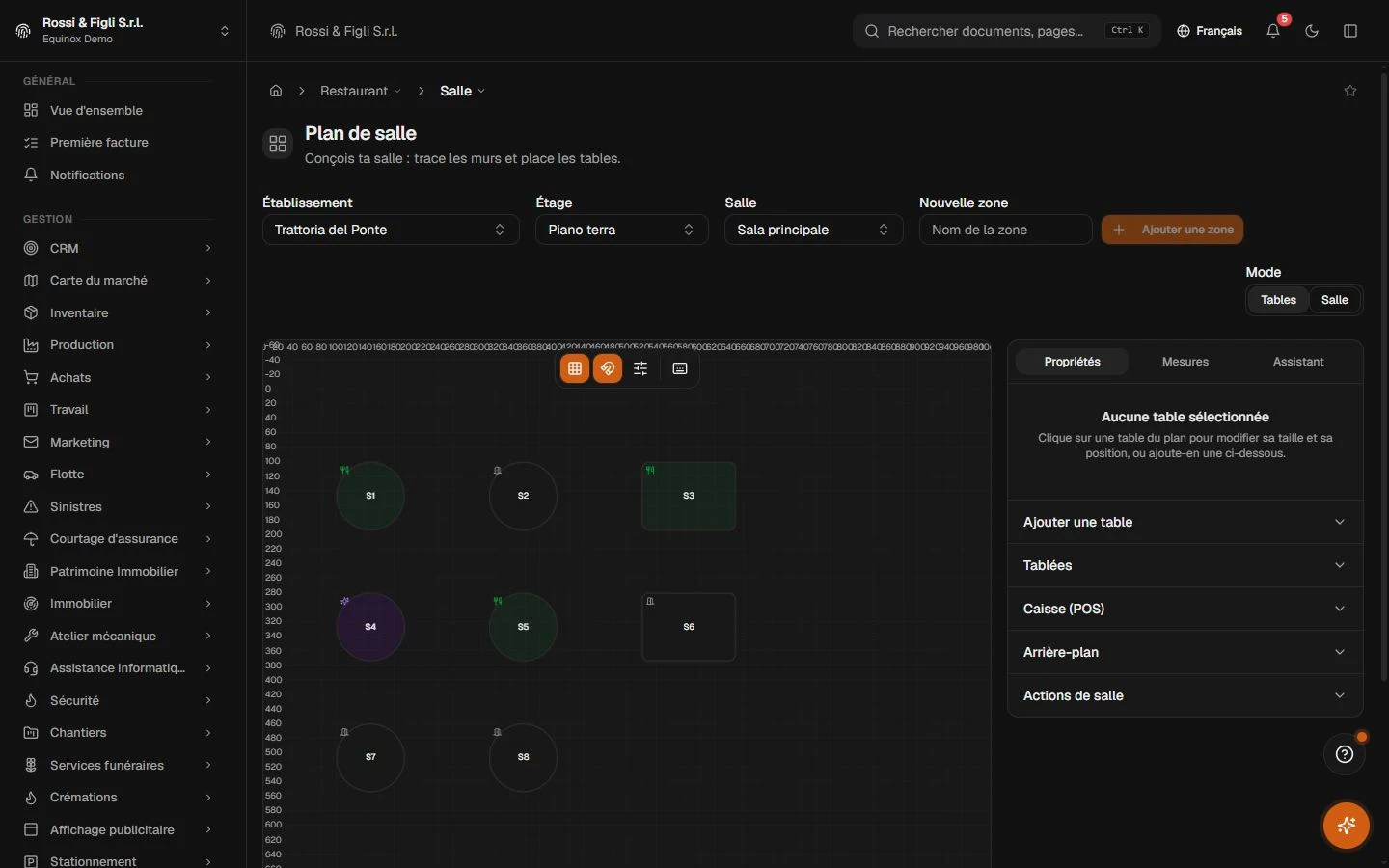Toggle the grid display button
The height and width of the screenshot is (868, 1389).
tap(575, 368)
